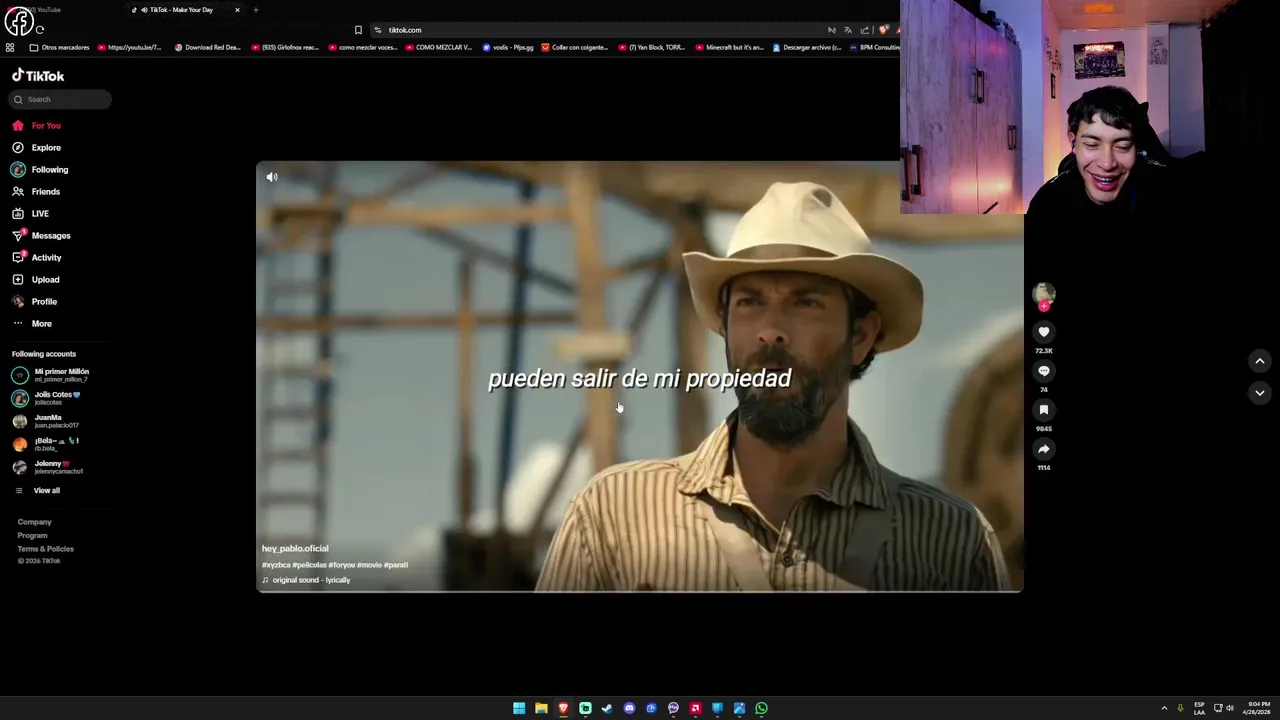1280x720 pixels.
Task: Go to the Explore page
Action: pyautogui.click(x=37, y=148)
